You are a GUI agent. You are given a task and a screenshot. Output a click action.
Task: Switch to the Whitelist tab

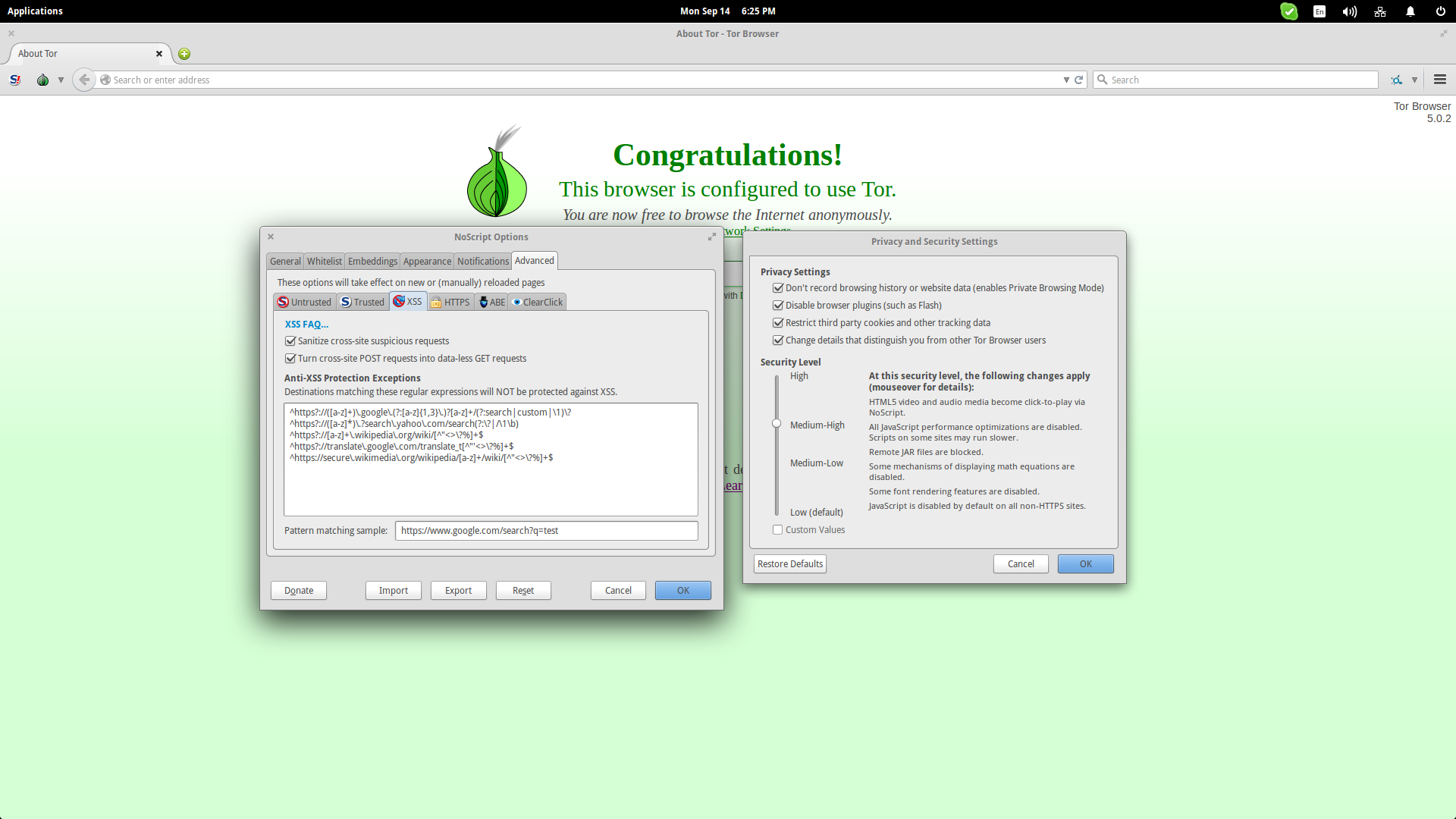click(325, 261)
